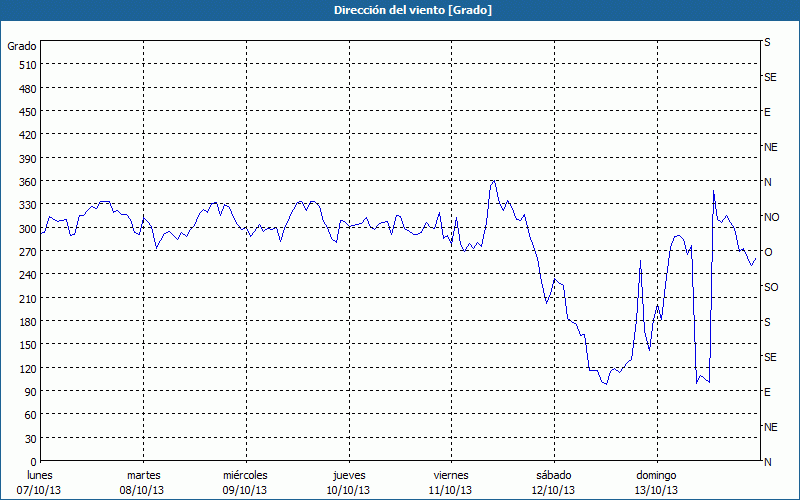The height and width of the screenshot is (500, 800).
Task: Choose the "miércoles 09/10/13" date label
Action: pos(245,483)
